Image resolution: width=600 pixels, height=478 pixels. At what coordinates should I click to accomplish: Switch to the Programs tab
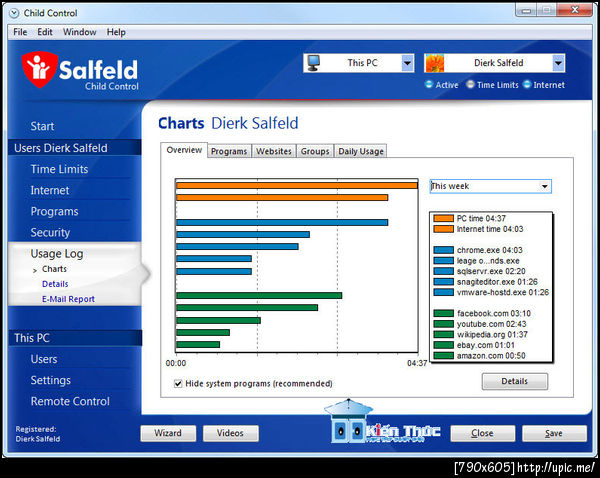(229, 151)
